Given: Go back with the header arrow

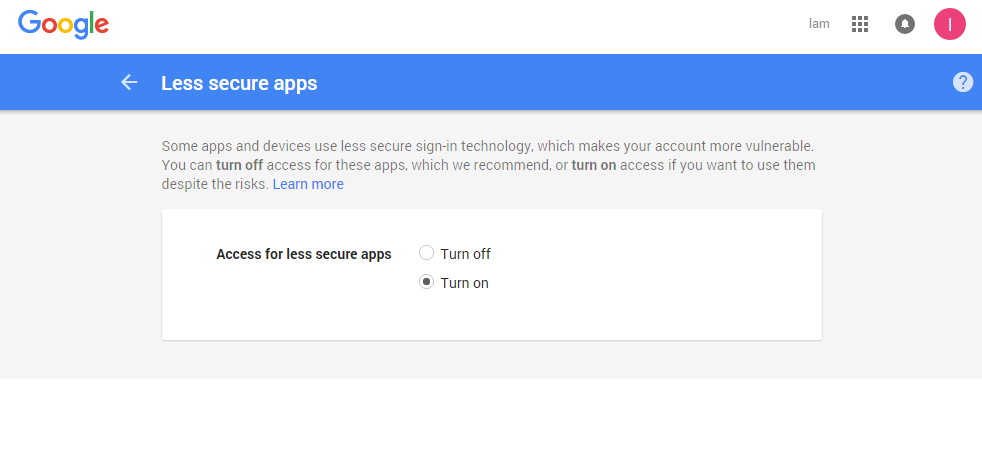Looking at the screenshot, I should 129,82.
